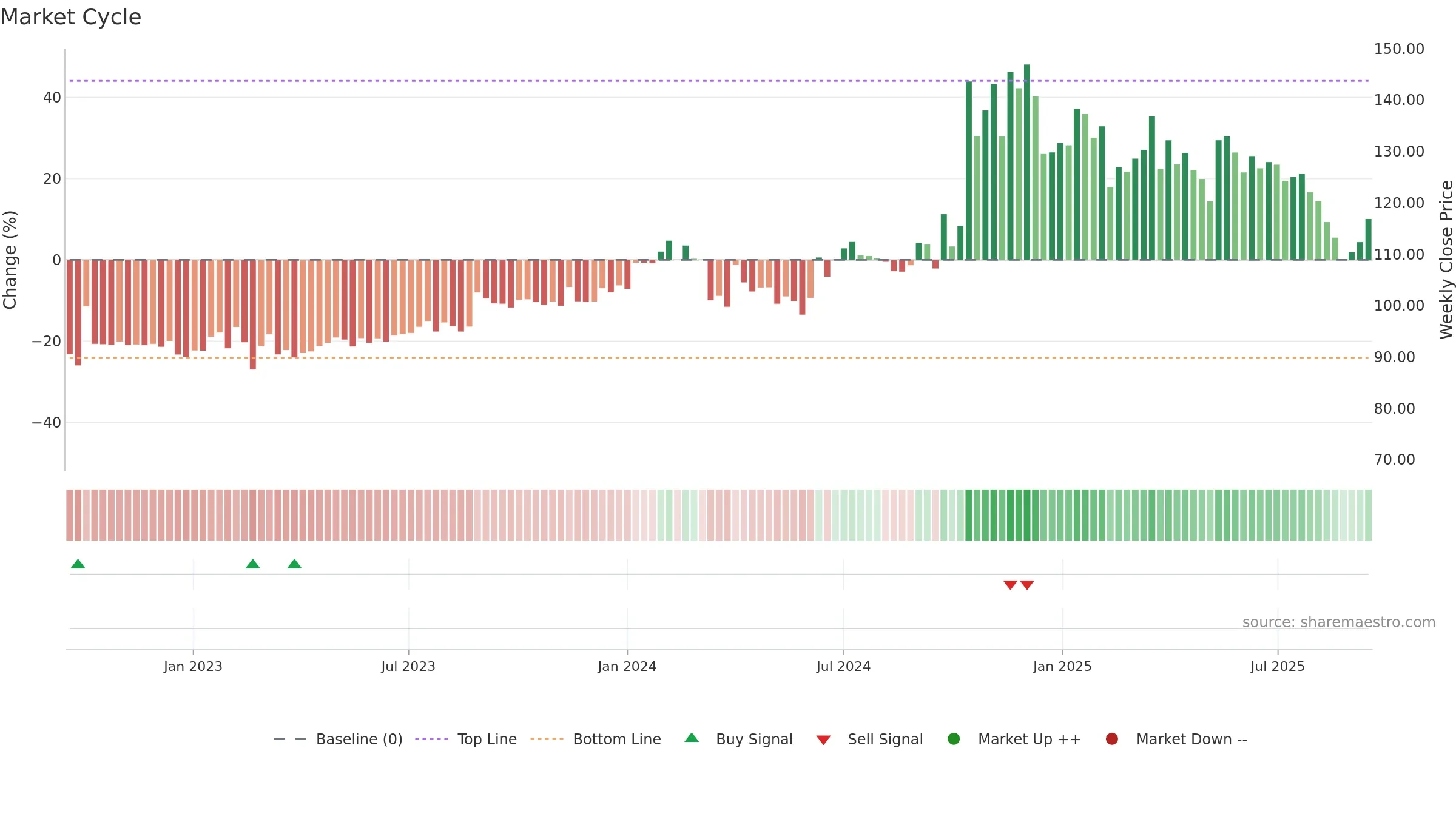Screen dimensions: 1456x819
Task: Click the Top Line legend entry
Action: 466,739
